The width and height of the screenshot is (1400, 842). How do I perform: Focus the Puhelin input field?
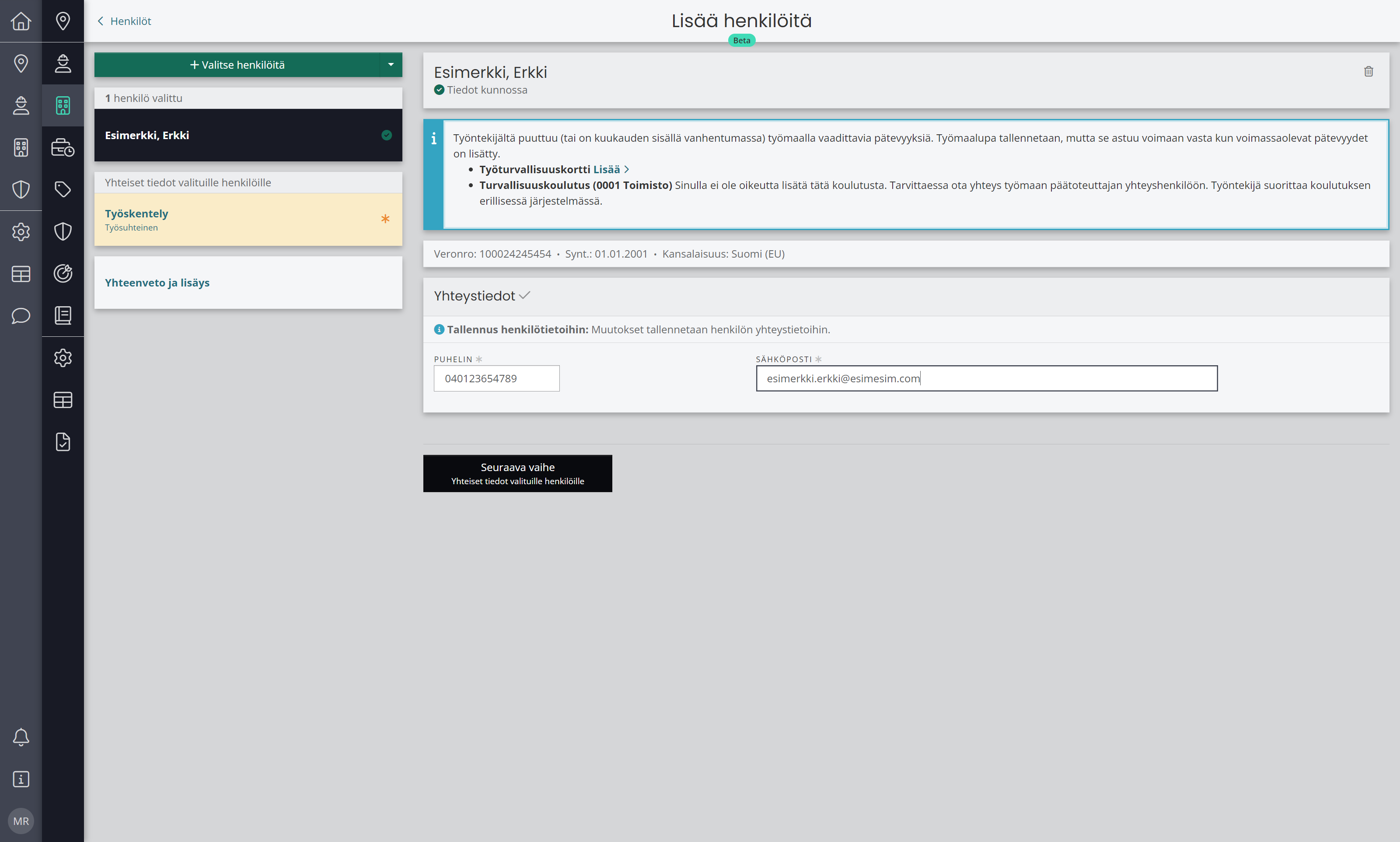pos(496,378)
